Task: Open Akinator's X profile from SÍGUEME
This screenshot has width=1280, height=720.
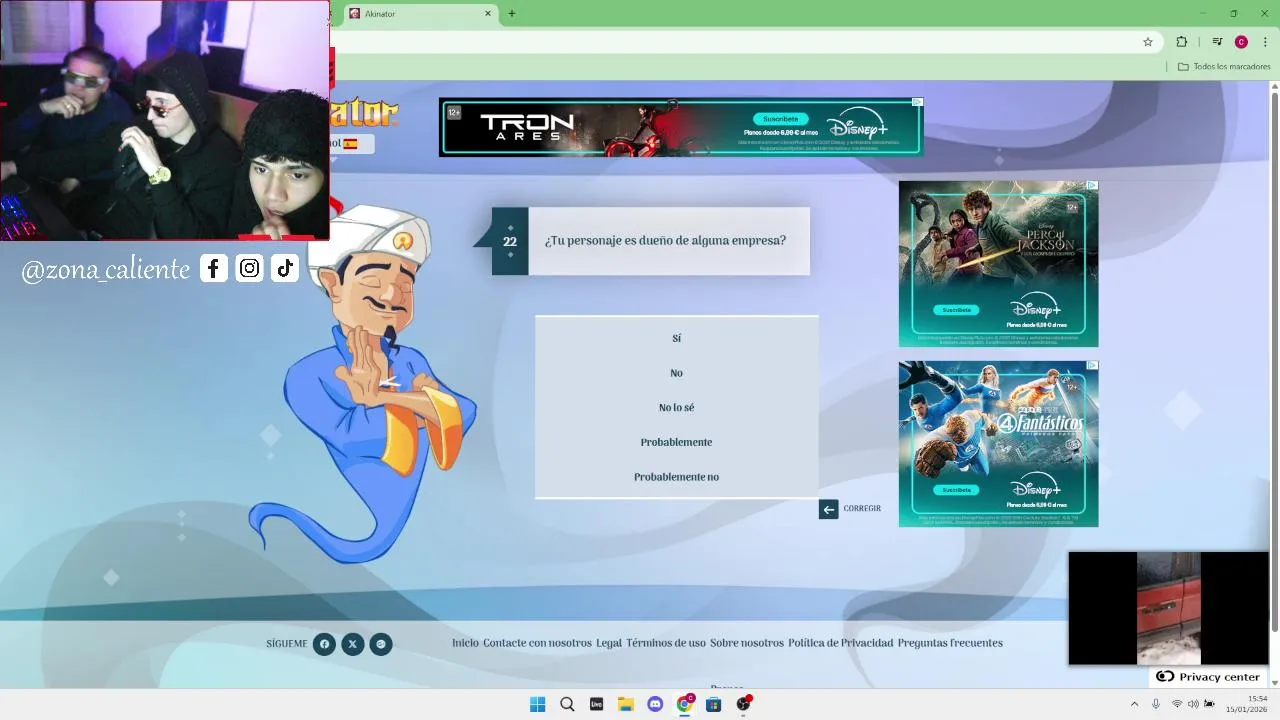Action: pyautogui.click(x=352, y=644)
